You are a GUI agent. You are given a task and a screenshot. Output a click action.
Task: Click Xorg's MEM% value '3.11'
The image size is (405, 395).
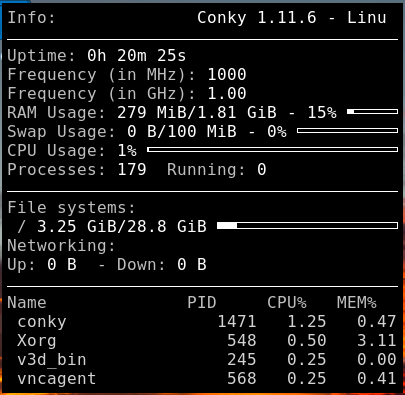(x=377, y=341)
